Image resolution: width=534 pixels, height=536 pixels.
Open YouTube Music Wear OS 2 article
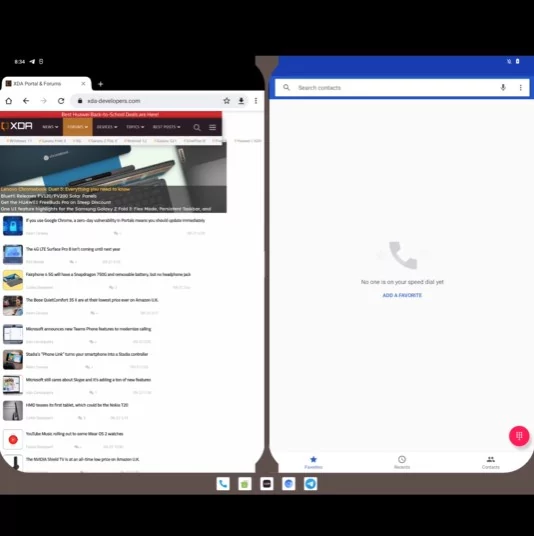[x=75, y=434]
